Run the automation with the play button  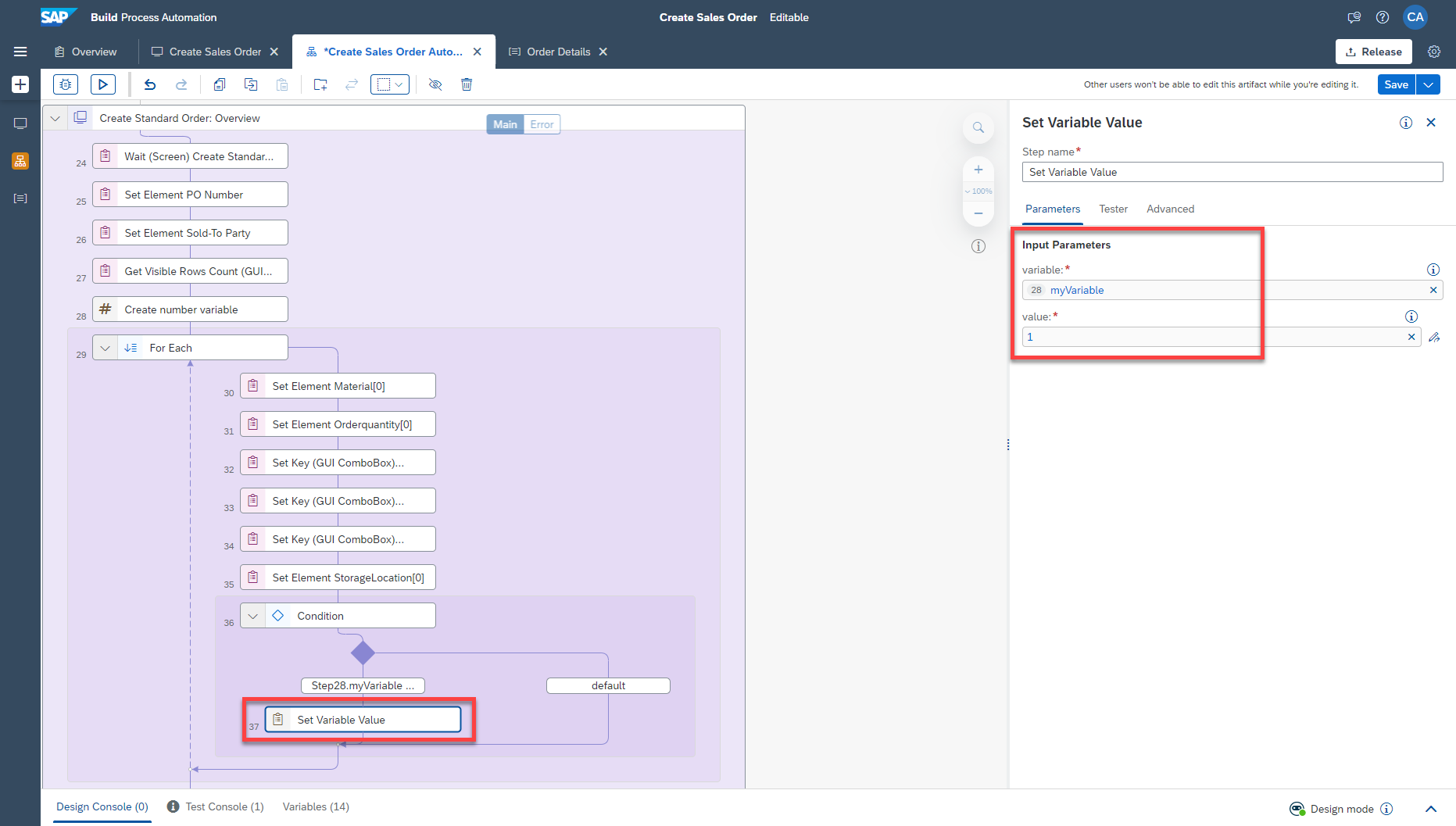coord(103,84)
